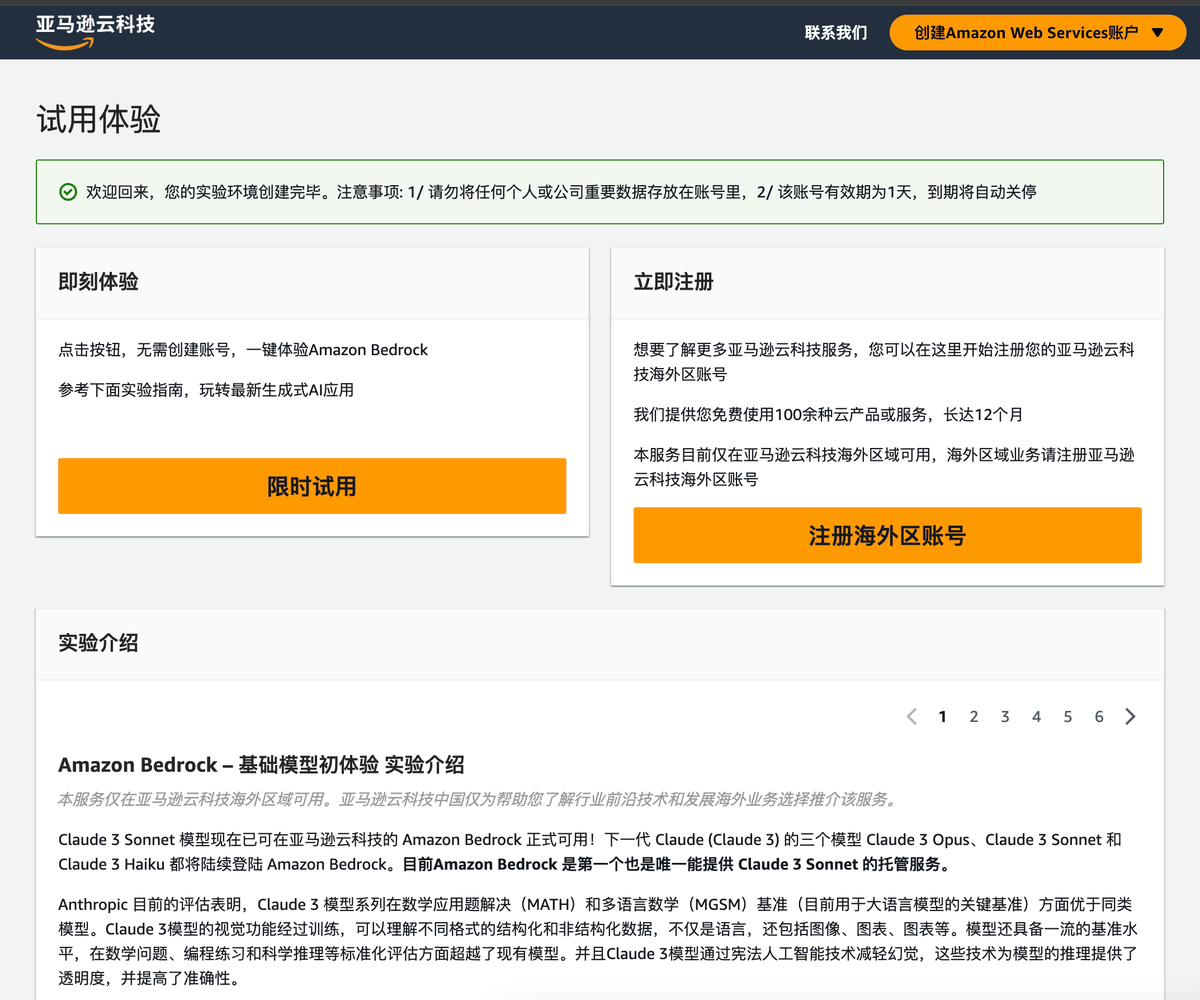Go to previous page with left chevron
This screenshot has width=1200, height=1000.
[x=911, y=716]
